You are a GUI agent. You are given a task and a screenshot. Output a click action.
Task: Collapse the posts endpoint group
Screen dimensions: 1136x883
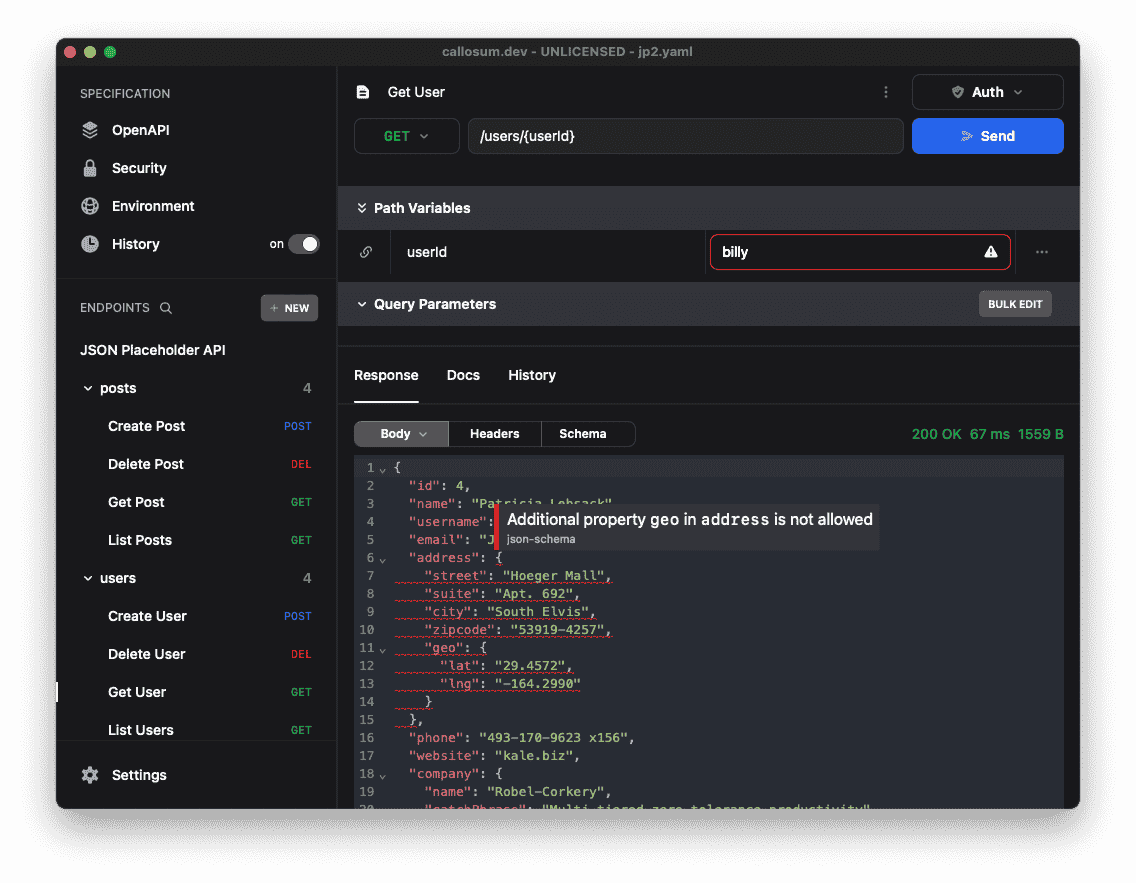pyautogui.click(x=88, y=388)
